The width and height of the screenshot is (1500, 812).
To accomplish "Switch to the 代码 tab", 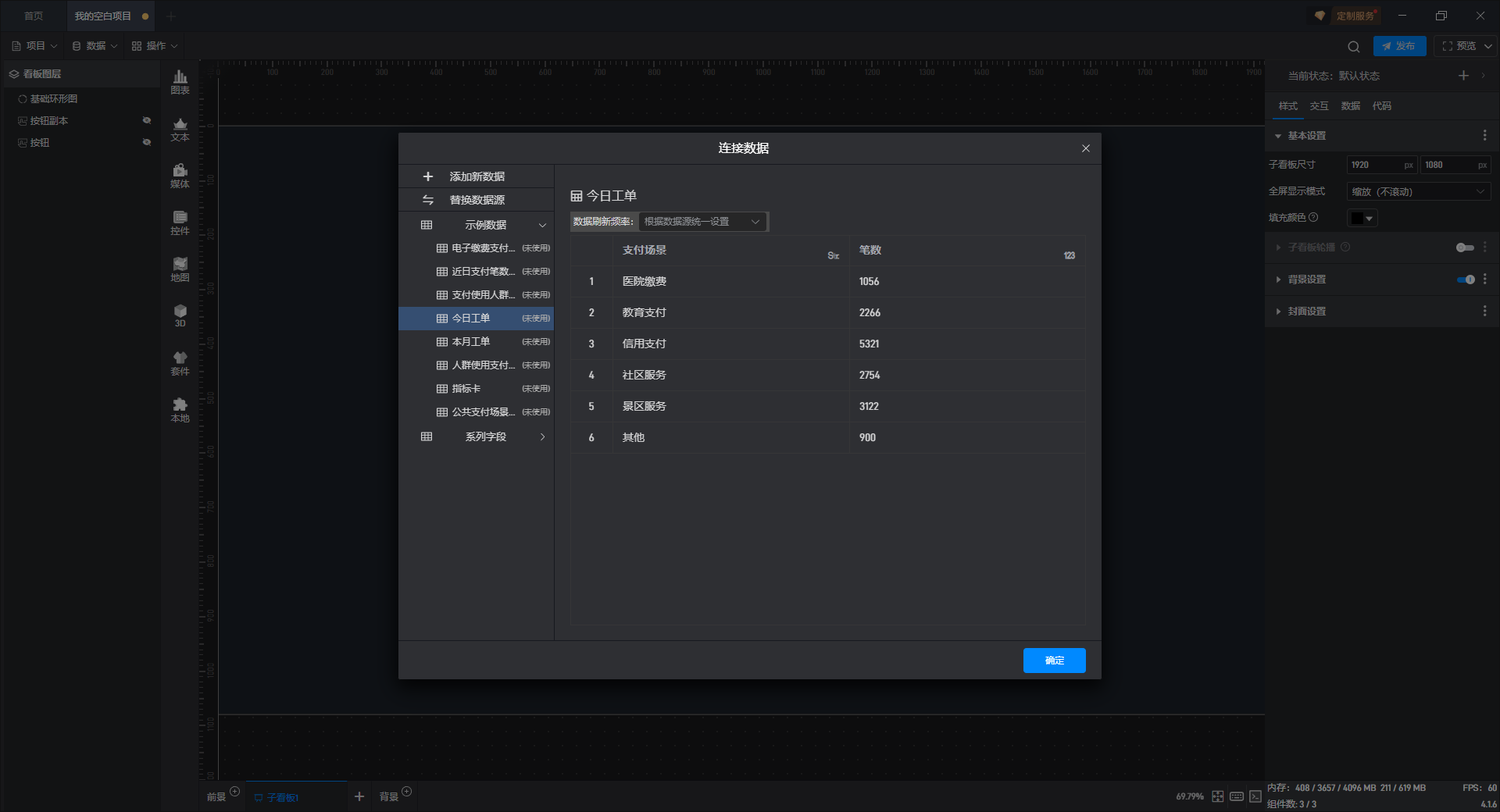I will (x=1381, y=106).
